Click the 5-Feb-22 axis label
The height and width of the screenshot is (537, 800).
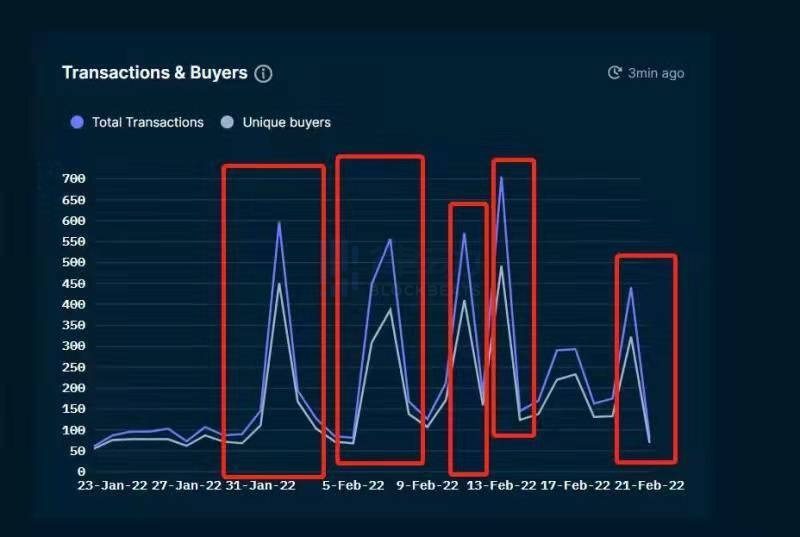point(353,485)
